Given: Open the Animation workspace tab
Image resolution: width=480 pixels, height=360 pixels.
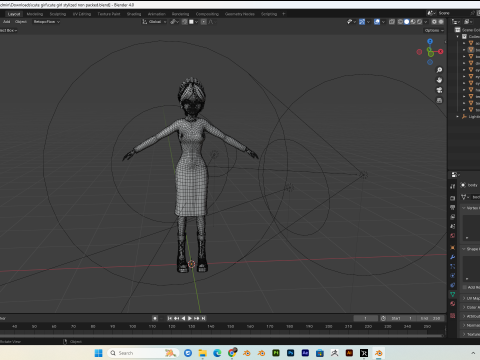Looking at the screenshot, I should click(157, 14).
